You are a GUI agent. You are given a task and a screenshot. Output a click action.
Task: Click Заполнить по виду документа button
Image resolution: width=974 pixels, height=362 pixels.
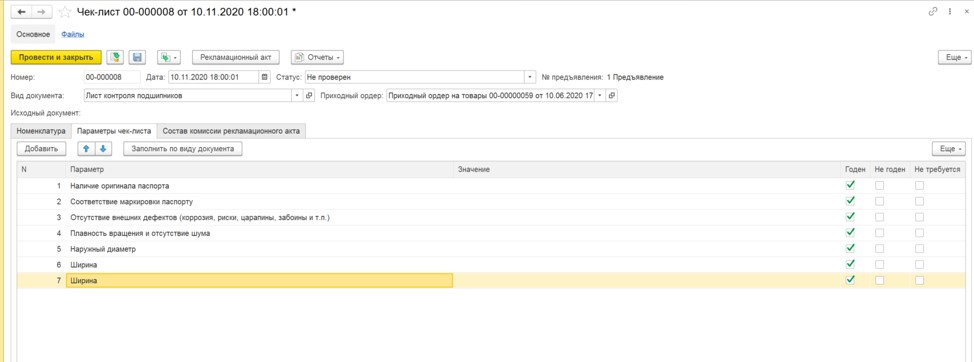183,149
